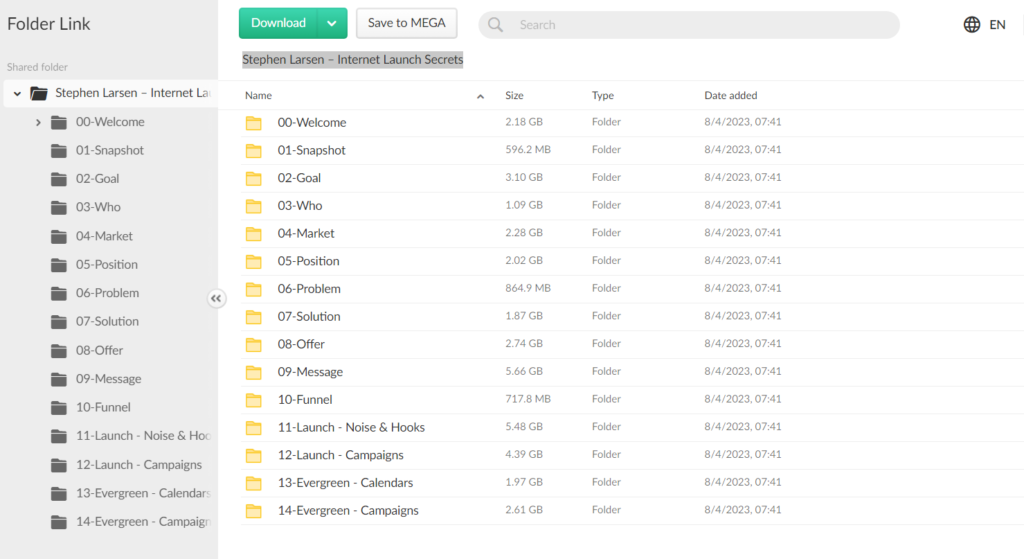
Task: Click sidebar folder icon for 02-Goal
Action: pyautogui.click(x=59, y=179)
